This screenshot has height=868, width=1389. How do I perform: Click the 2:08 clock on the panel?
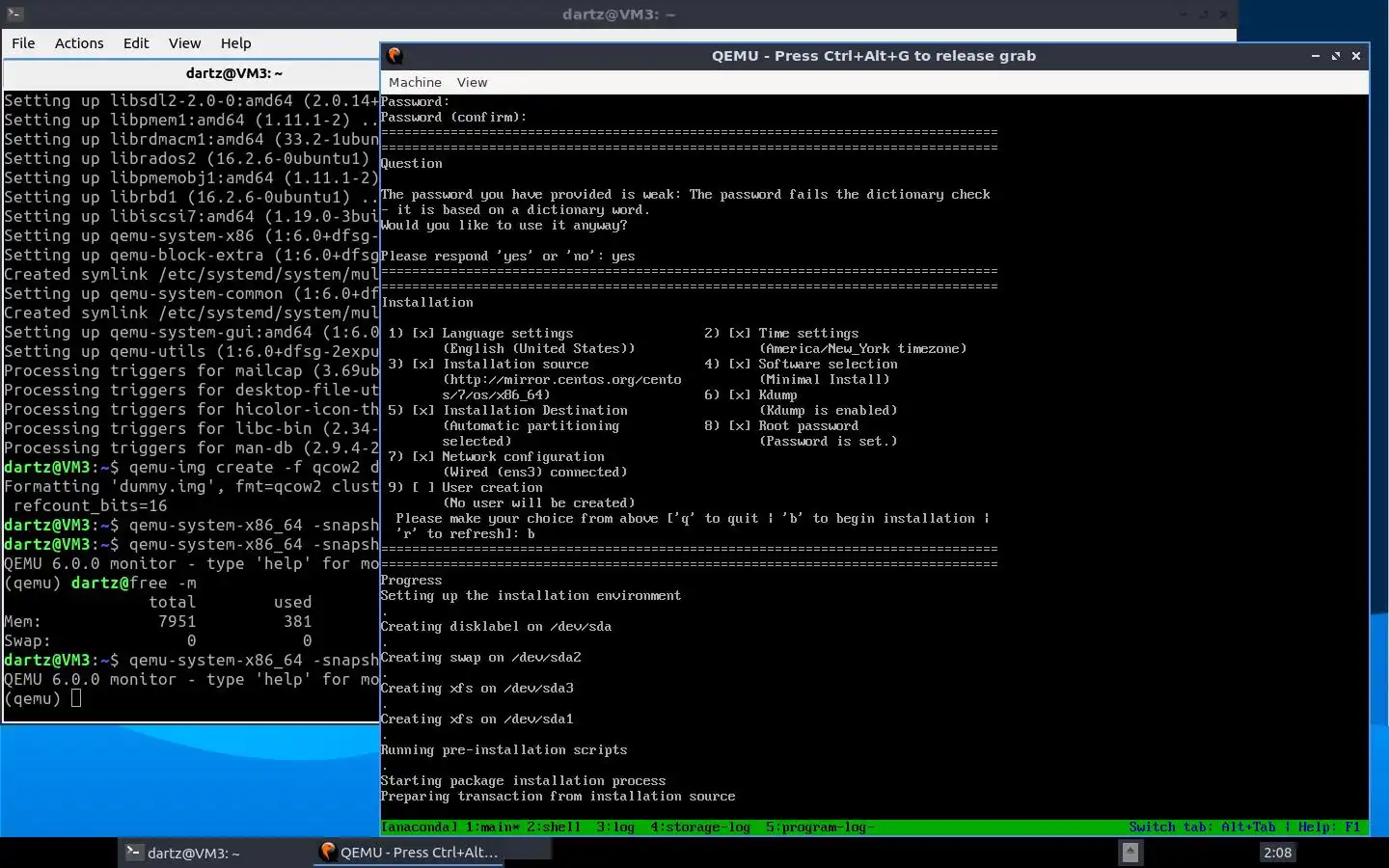[1277, 853]
